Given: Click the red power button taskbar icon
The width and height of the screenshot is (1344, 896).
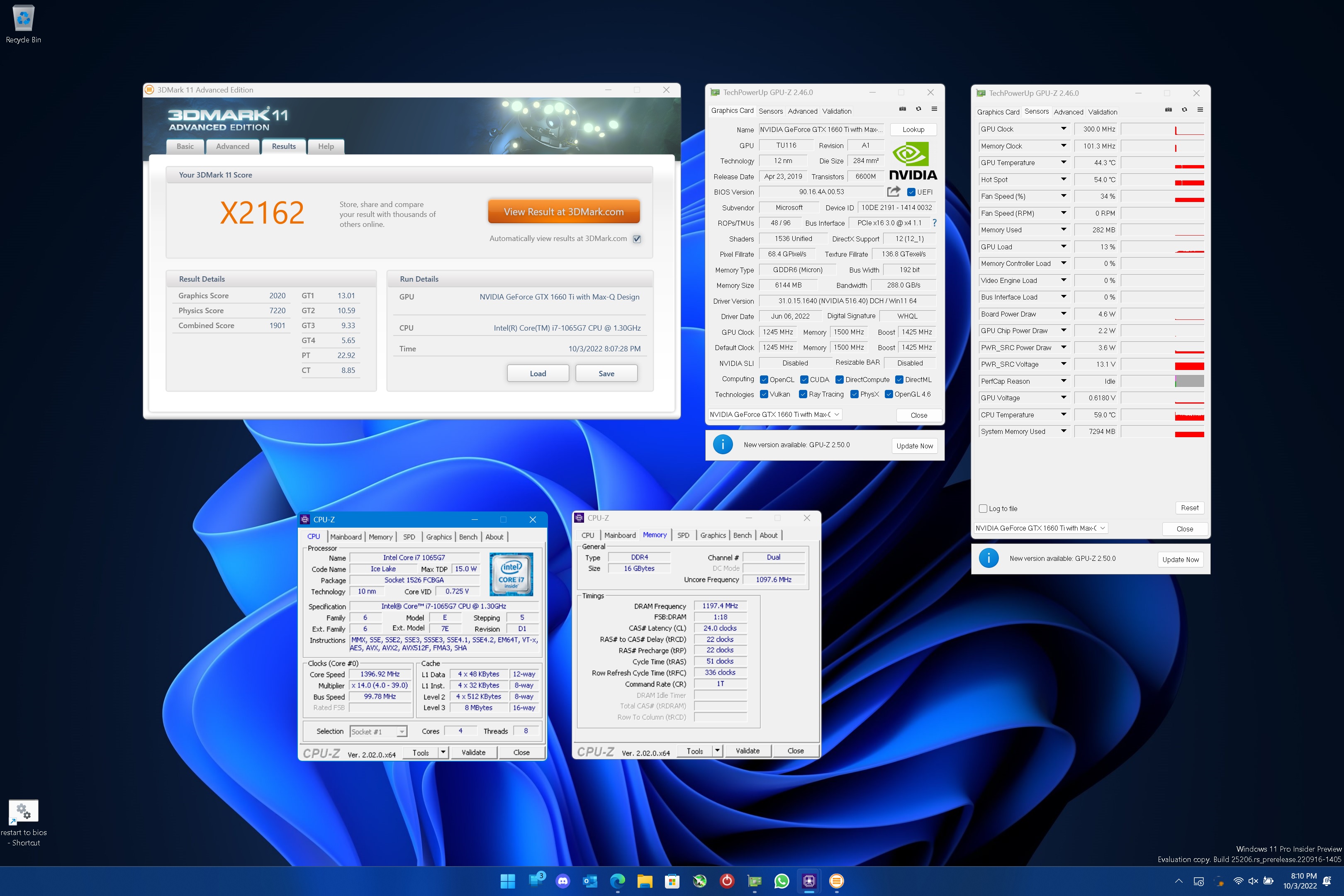Looking at the screenshot, I should (727, 881).
